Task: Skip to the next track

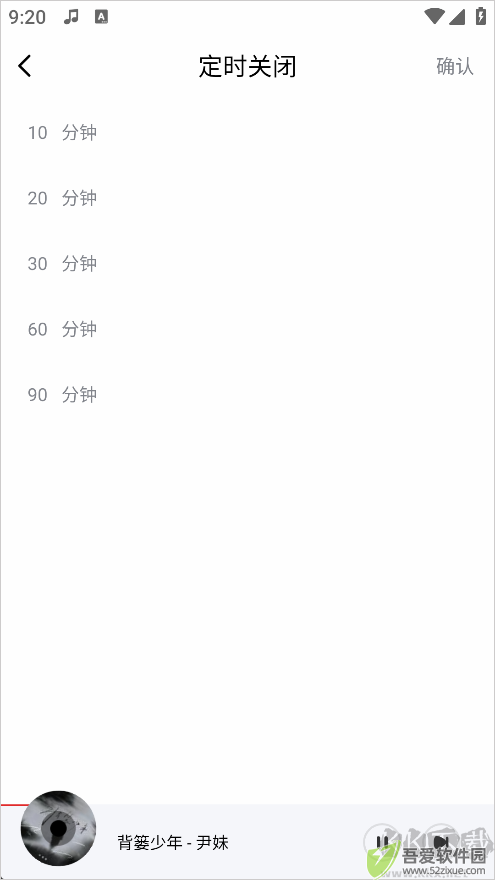Action: (441, 842)
